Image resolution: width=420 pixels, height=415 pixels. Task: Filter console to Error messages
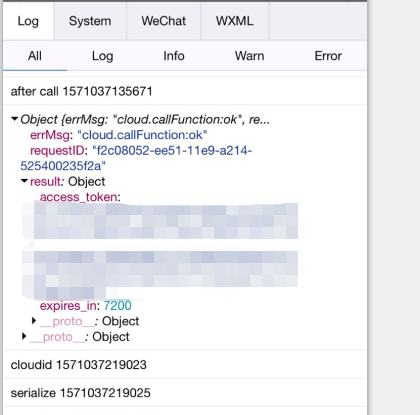click(328, 56)
